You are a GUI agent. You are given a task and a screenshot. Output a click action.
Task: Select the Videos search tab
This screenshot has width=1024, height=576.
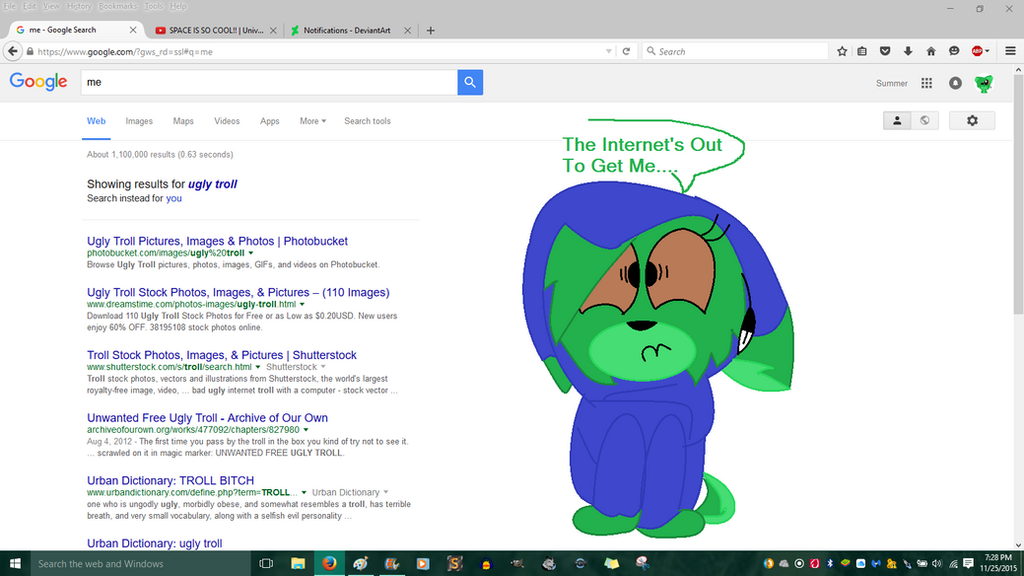pyautogui.click(x=227, y=121)
